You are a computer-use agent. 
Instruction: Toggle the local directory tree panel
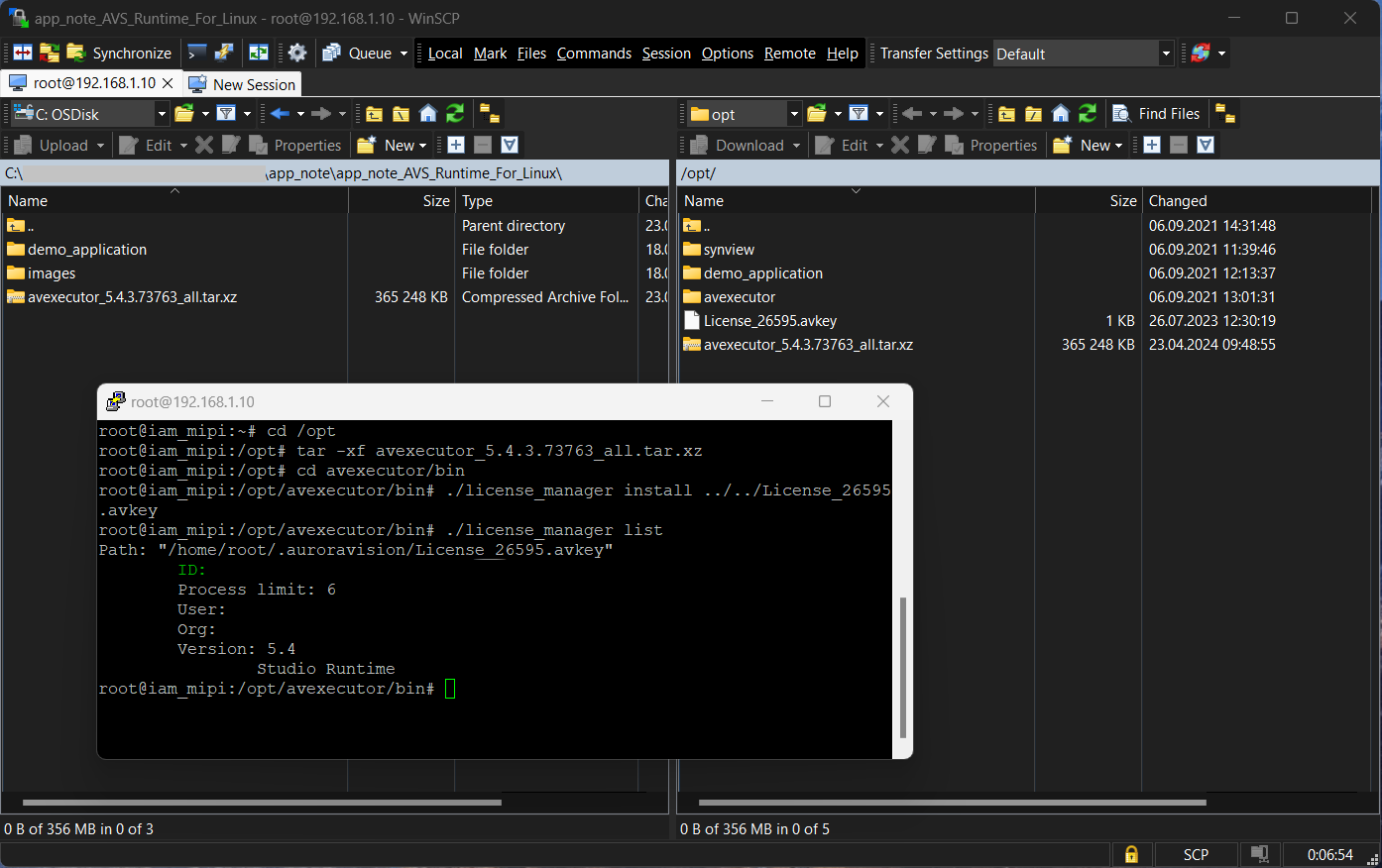[x=489, y=114]
